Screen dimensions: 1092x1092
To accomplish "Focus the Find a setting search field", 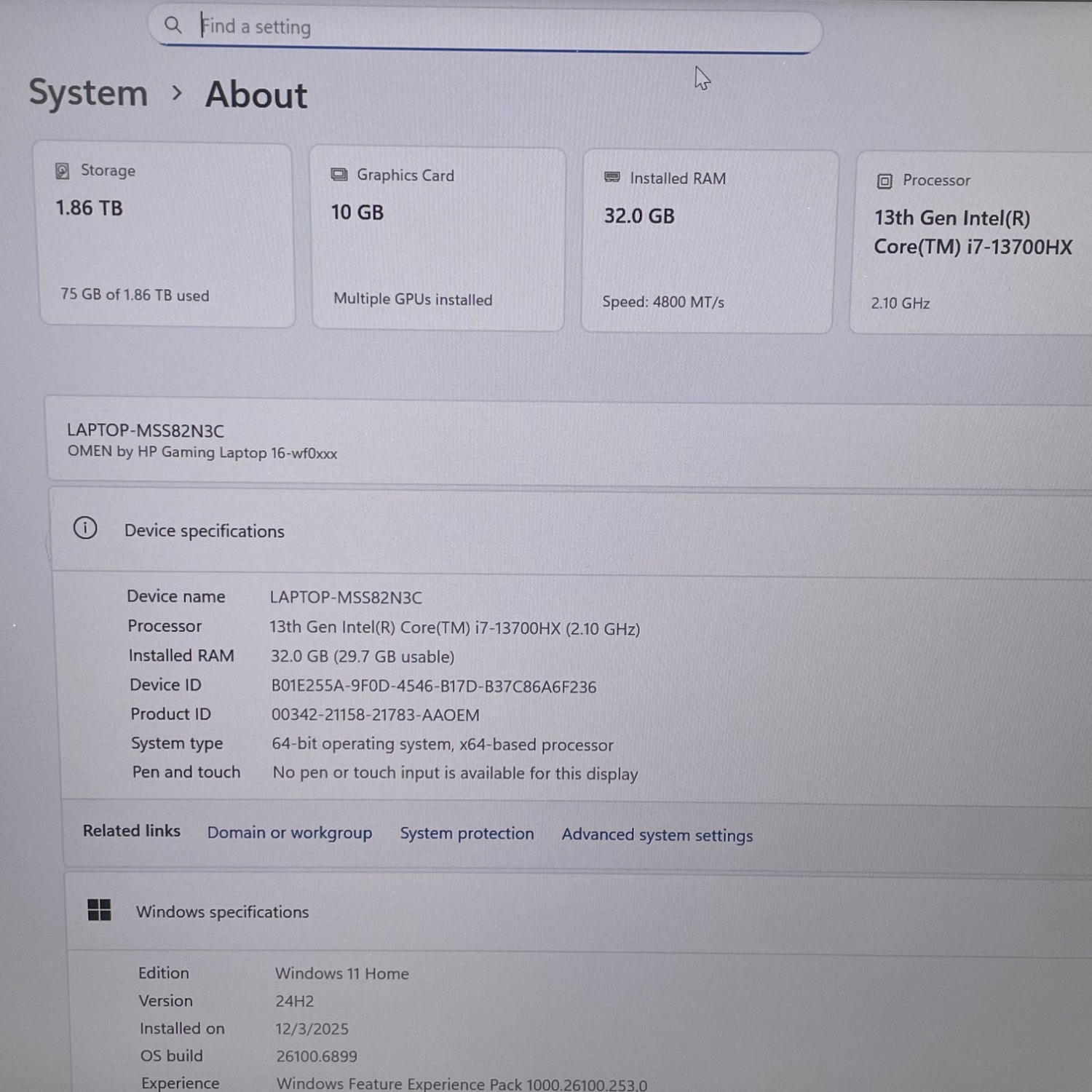I will click(x=495, y=28).
